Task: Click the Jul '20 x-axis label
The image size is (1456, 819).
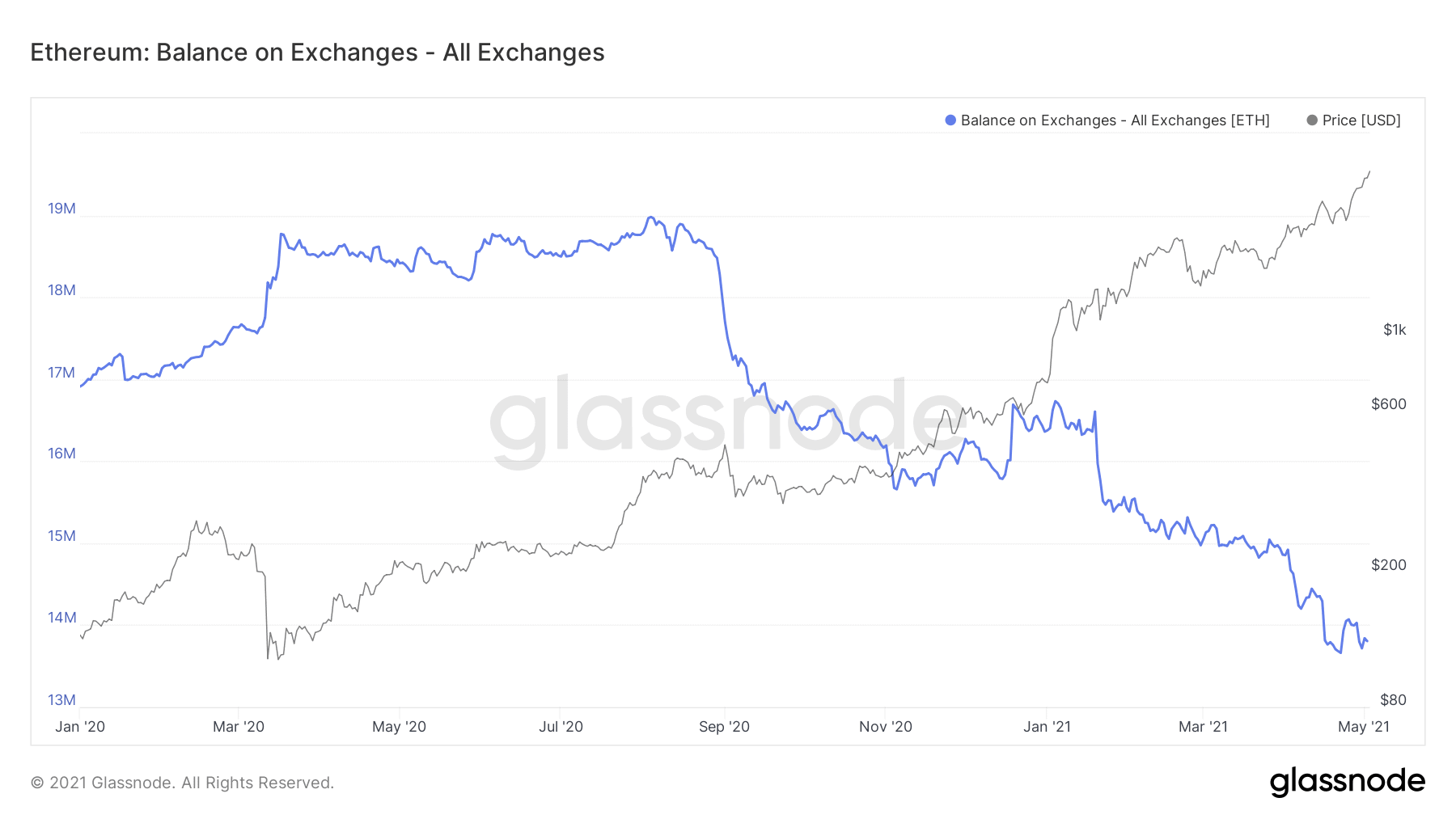Action: [561, 726]
